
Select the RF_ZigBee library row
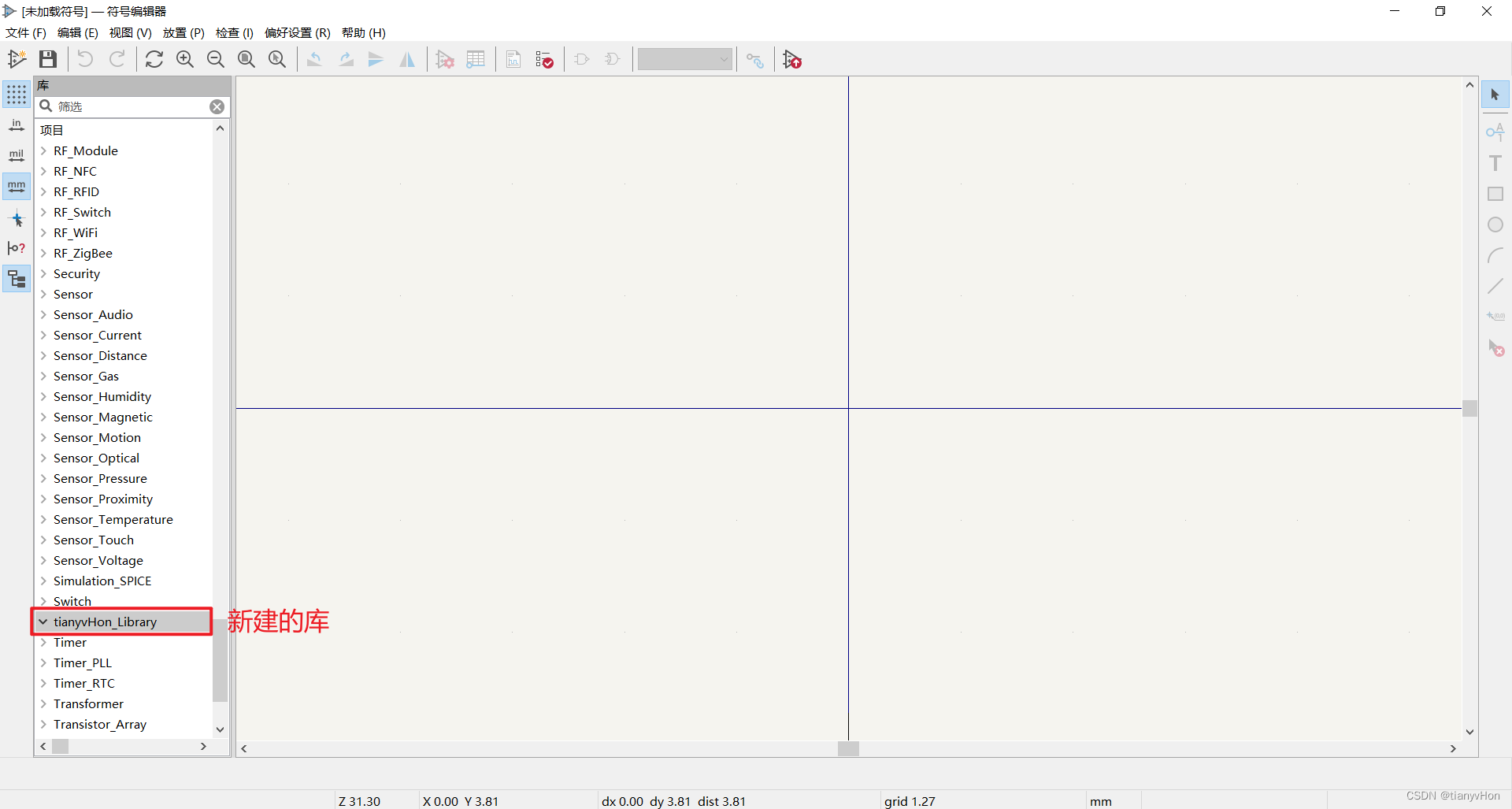pyautogui.click(x=124, y=253)
